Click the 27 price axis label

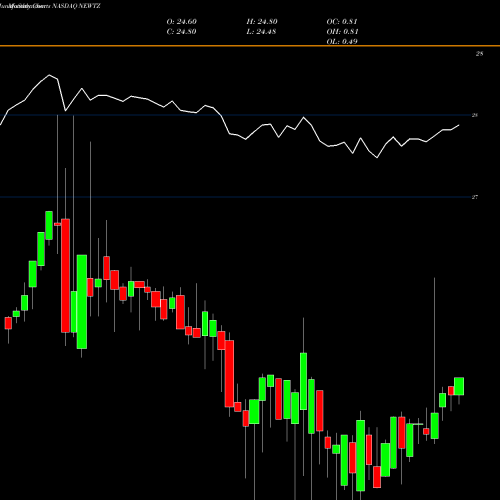click(475, 197)
